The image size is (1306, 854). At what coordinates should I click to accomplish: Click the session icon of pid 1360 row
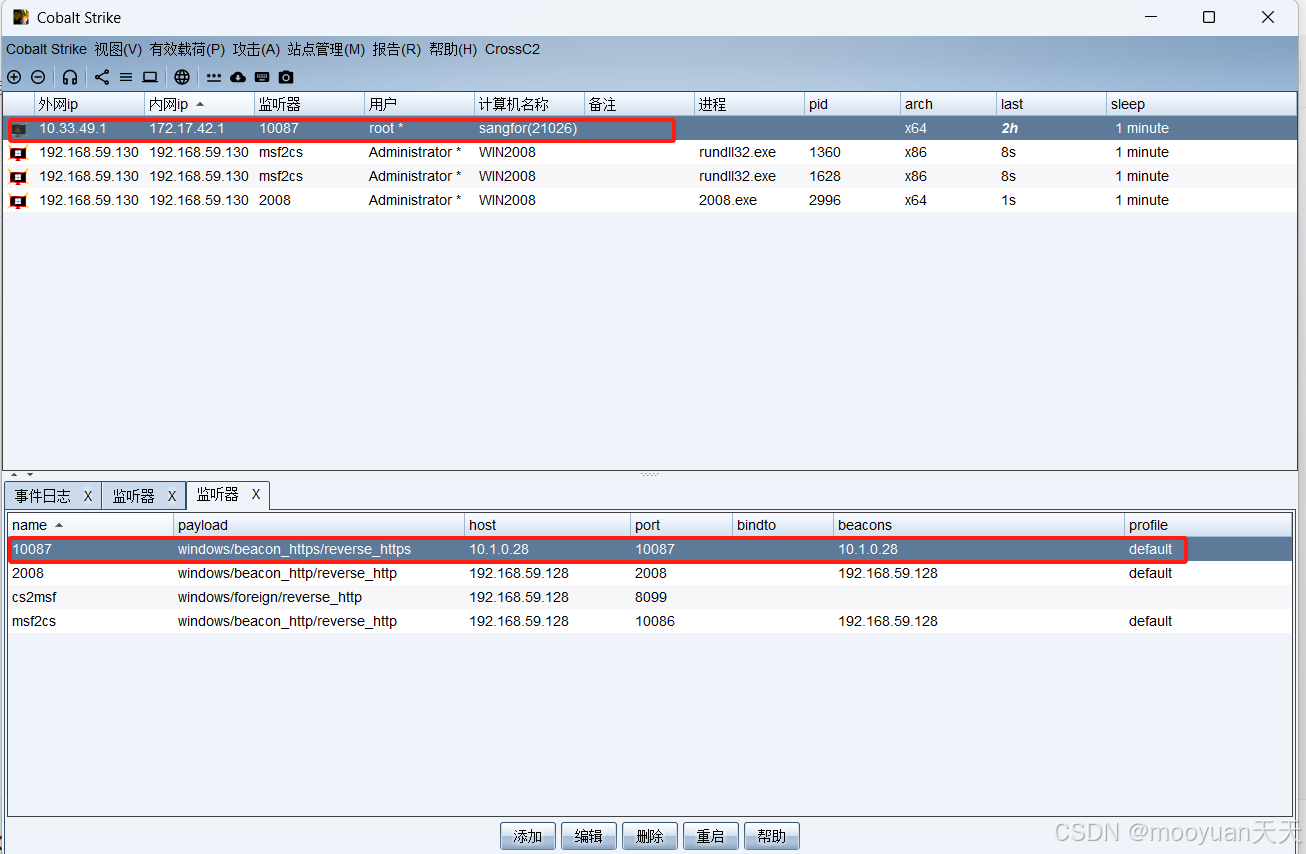click(x=18, y=153)
